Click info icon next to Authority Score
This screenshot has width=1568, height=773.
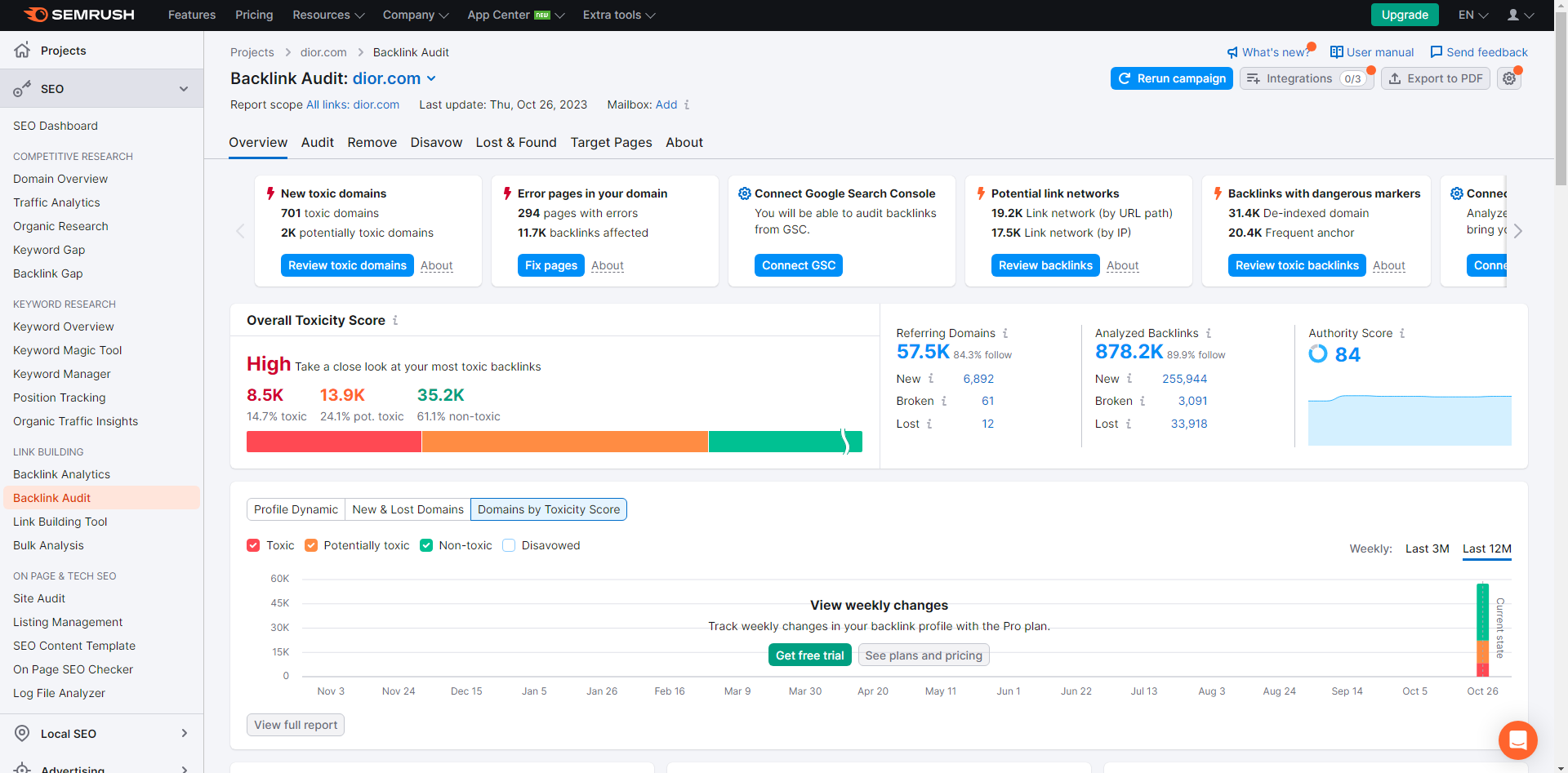point(1402,333)
